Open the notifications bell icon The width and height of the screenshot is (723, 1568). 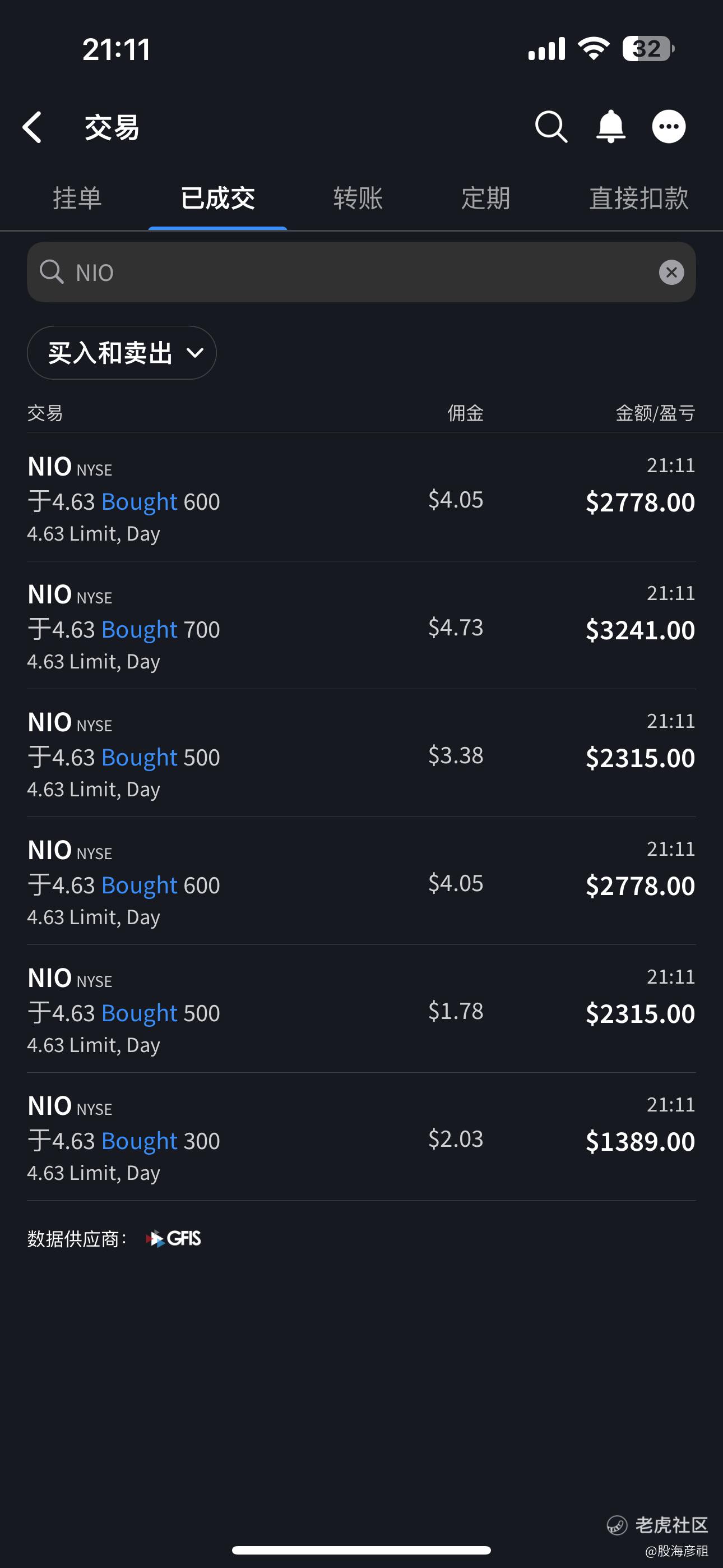pos(610,127)
